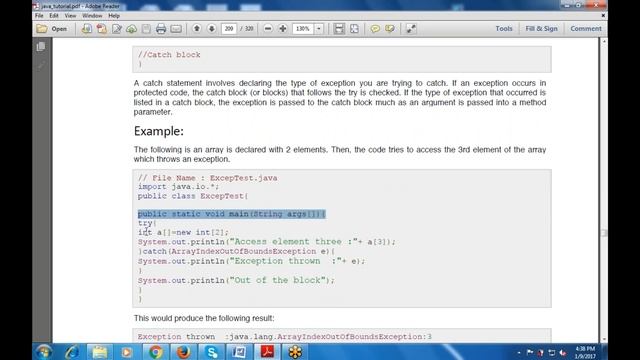Print the document with the printer icon
Viewport: 640px width, 360px height.
click(161, 29)
